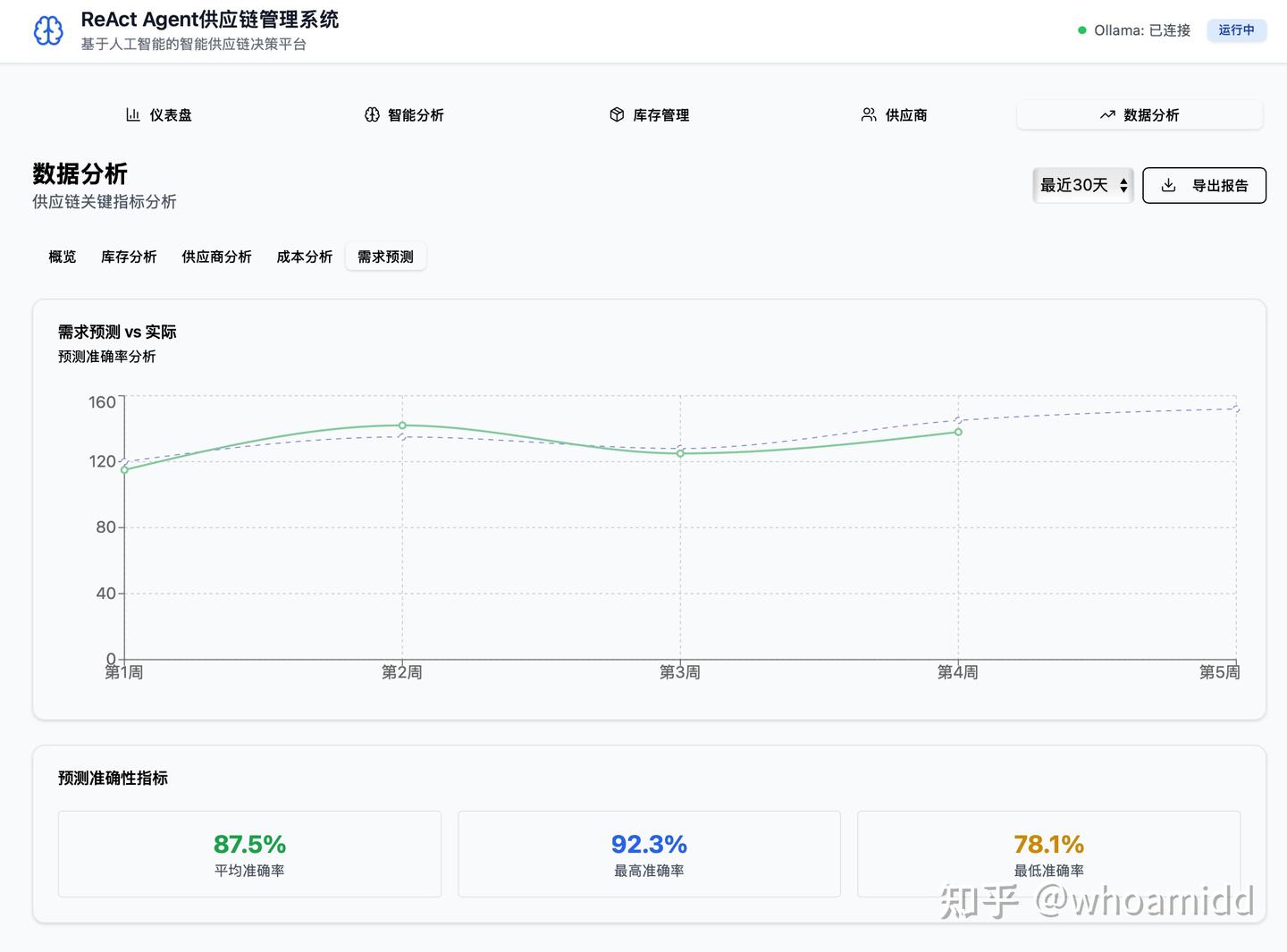Screen dimensions: 1287x952
Task: Click the up-down arrows of the date selector
Action: click(1123, 186)
